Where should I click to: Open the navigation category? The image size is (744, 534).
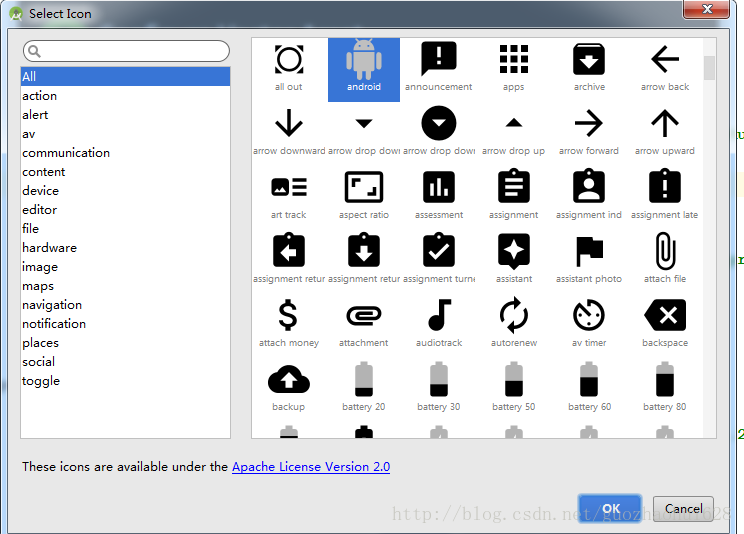[126, 305]
